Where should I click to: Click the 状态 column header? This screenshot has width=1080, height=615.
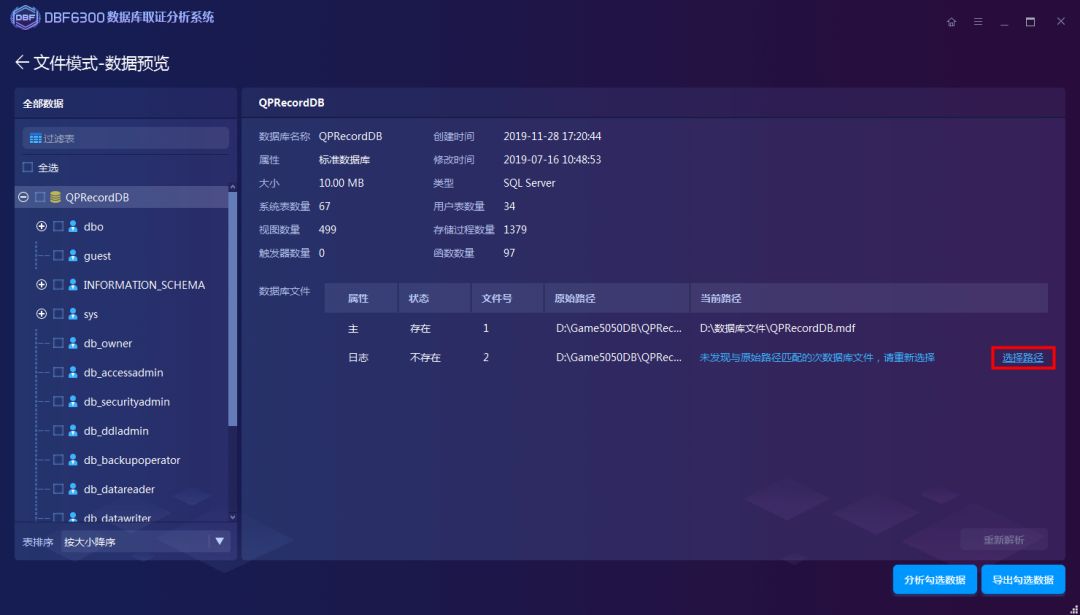pos(434,298)
